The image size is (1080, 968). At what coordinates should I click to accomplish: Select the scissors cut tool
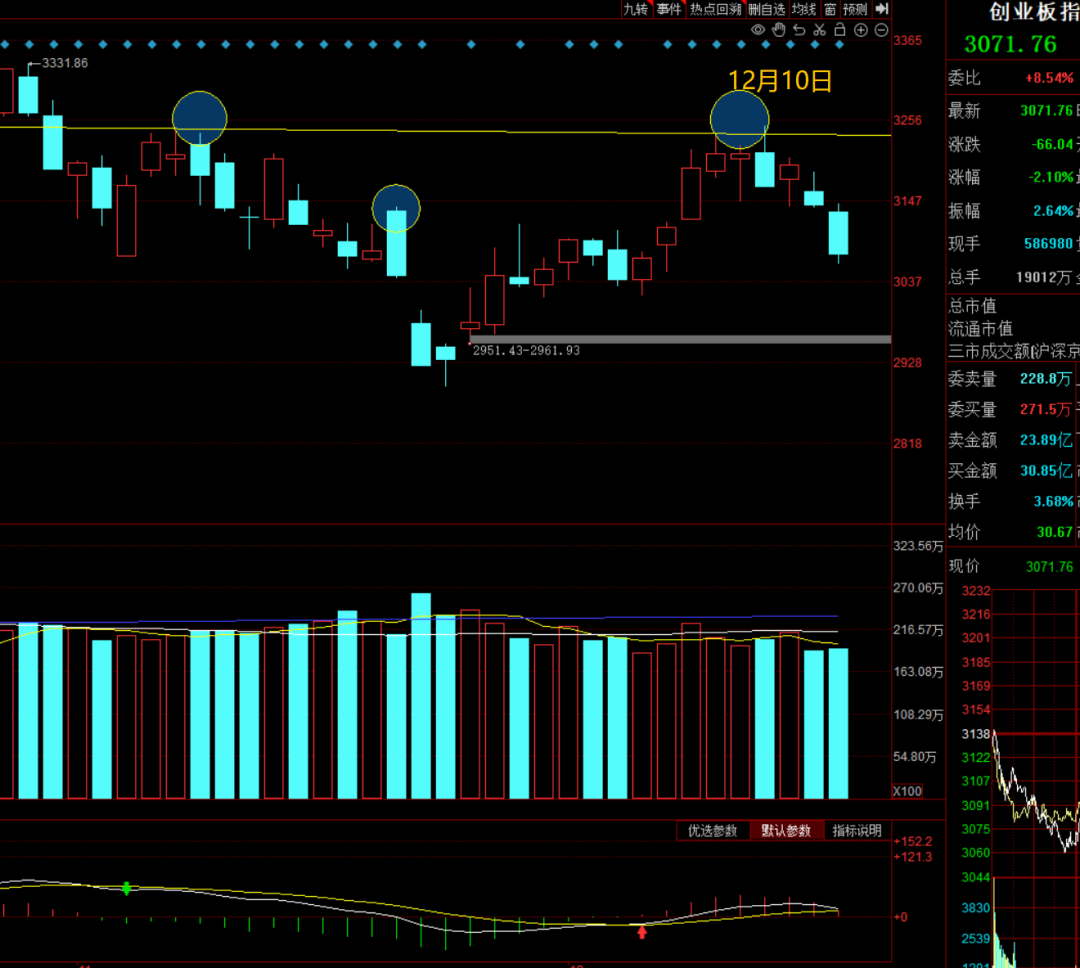coord(819,30)
